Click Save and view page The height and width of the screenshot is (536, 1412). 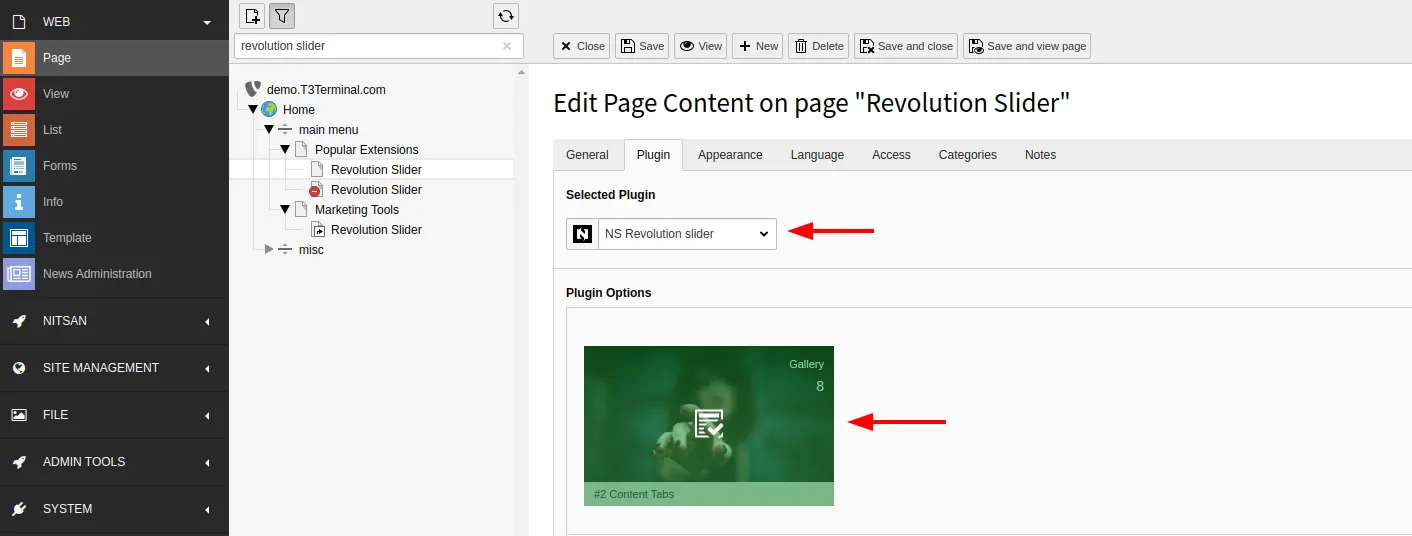click(x=1026, y=46)
